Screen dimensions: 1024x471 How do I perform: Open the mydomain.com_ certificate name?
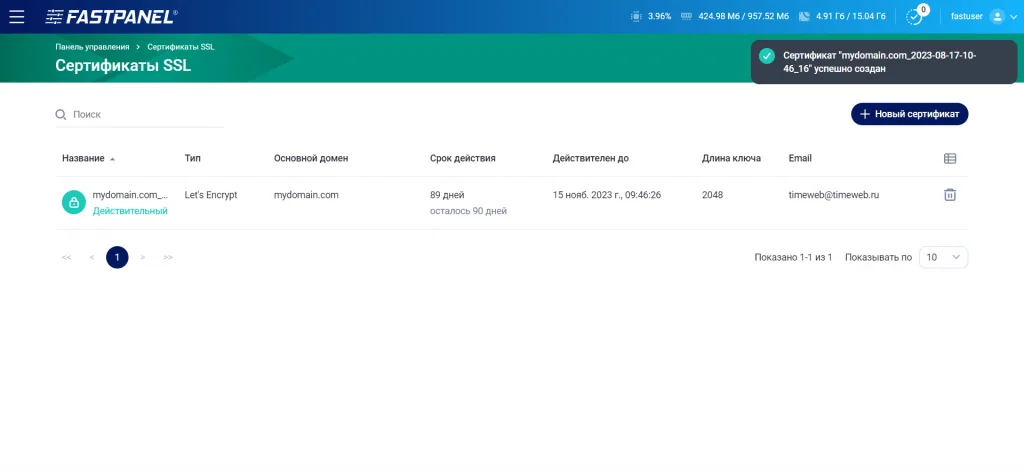[131, 195]
